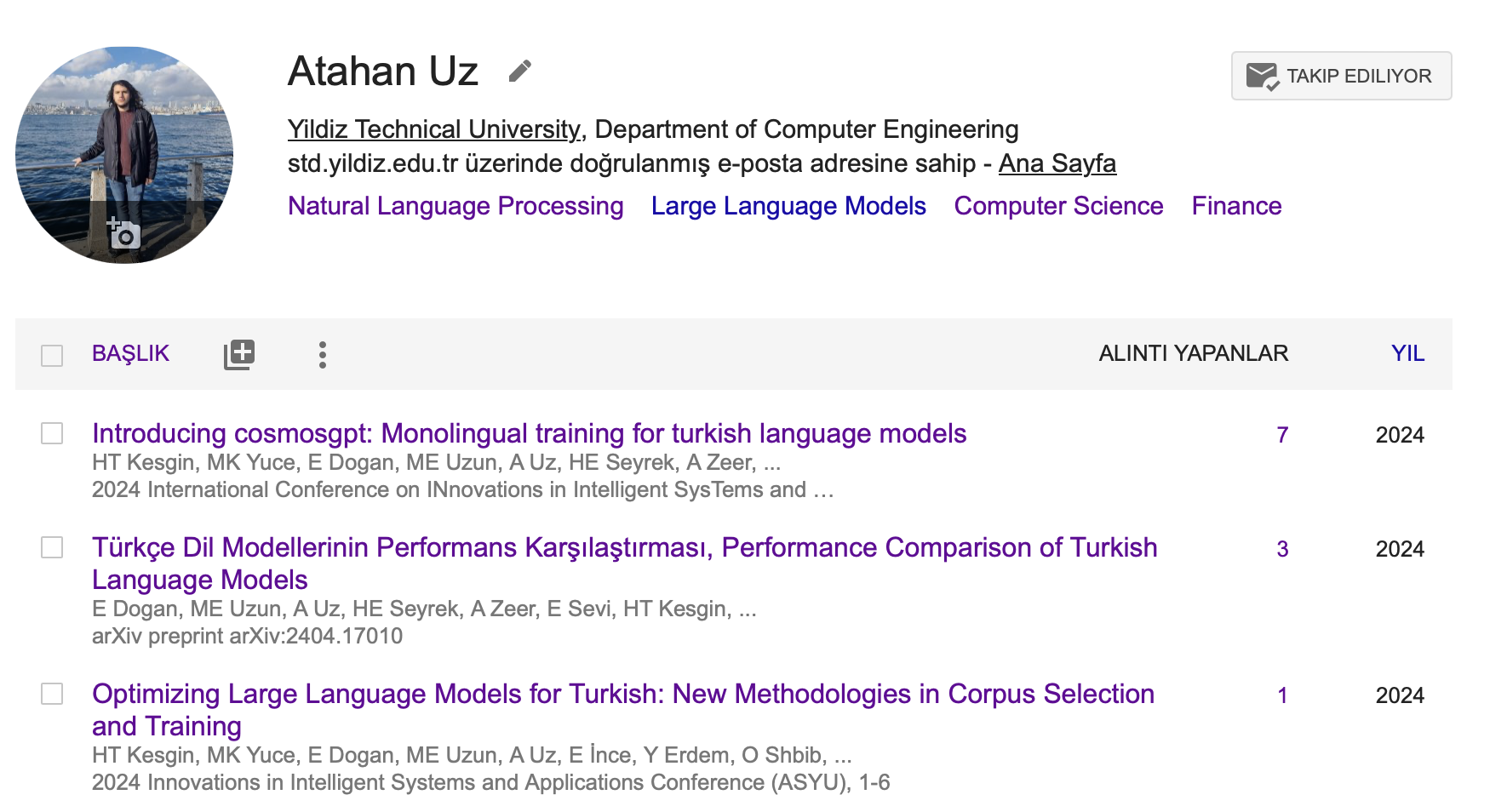Sort by BAŞLIK column header

pyautogui.click(x=130, y=353)
